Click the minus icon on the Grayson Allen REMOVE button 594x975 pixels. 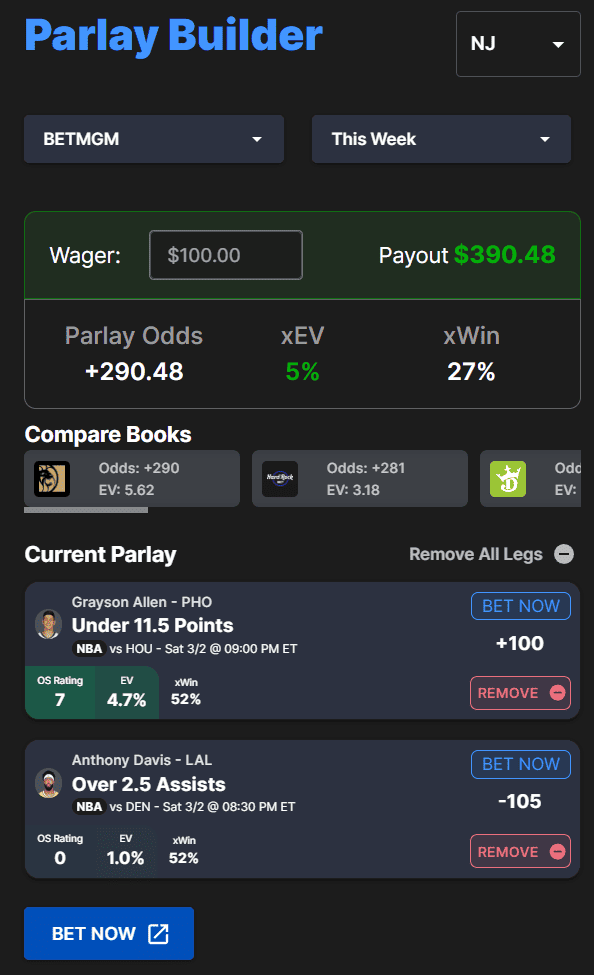(558, 693)
